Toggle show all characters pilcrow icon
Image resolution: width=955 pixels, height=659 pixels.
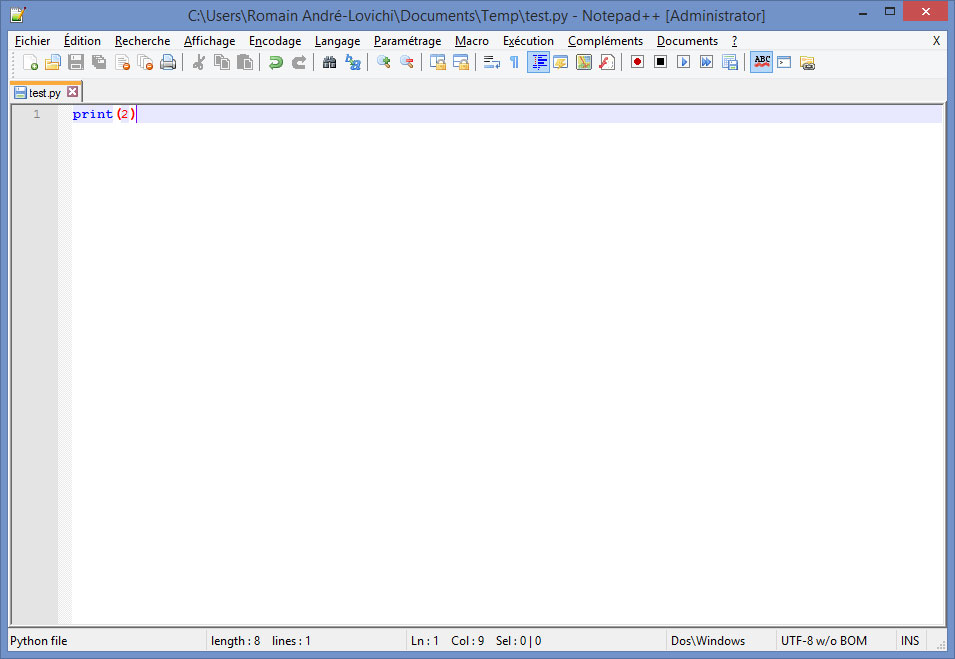[x=515, y=62]
